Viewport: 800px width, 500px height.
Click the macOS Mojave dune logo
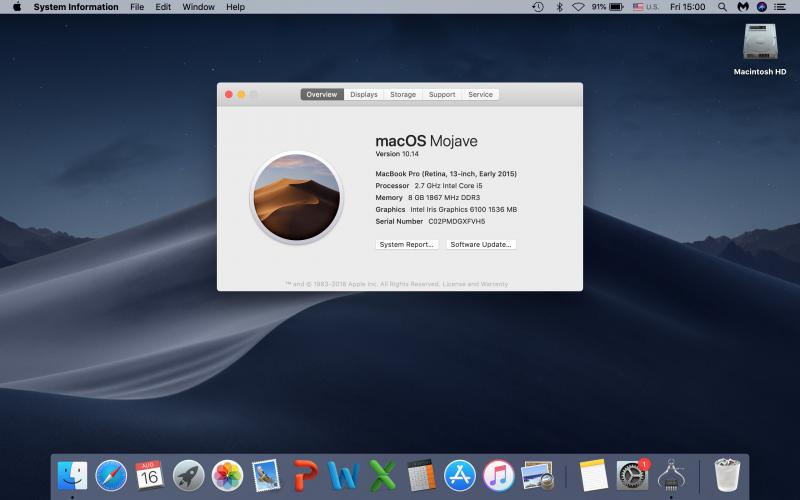pyautogui.click(x=296, y=197)
